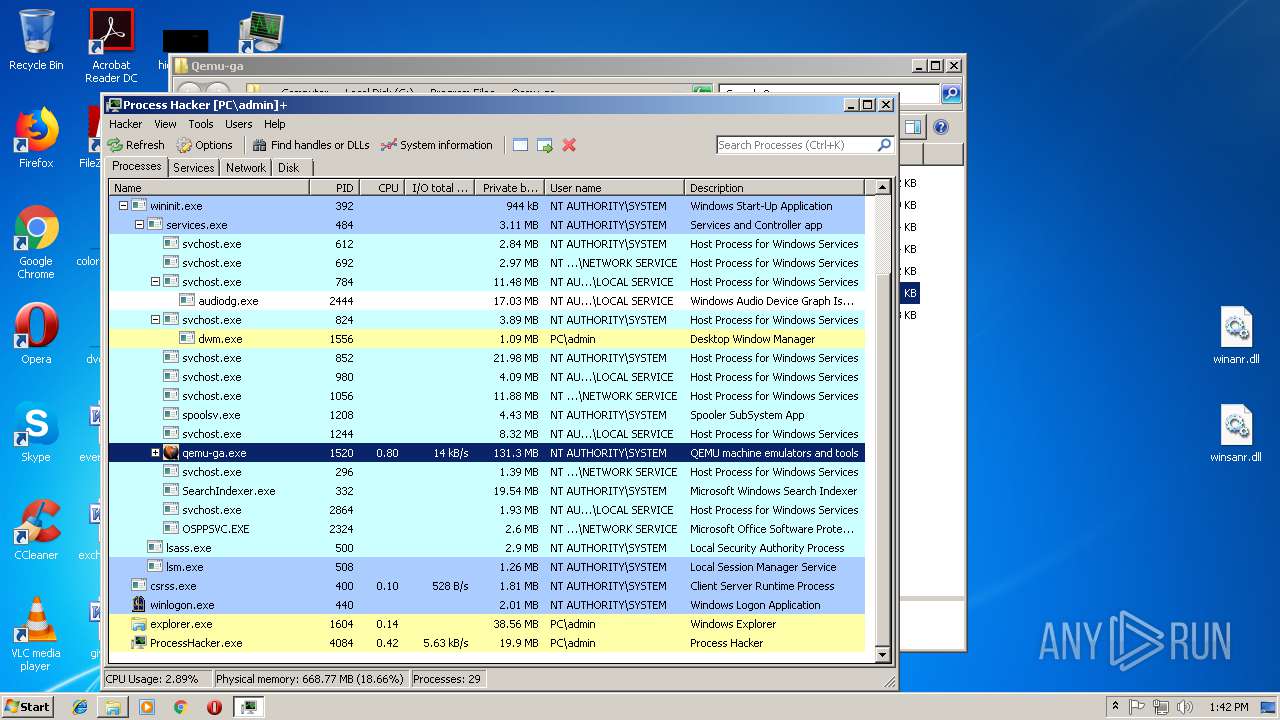Open the Users menu
Viewport: 1280px width, 720px height.
(x=239, y=124)
